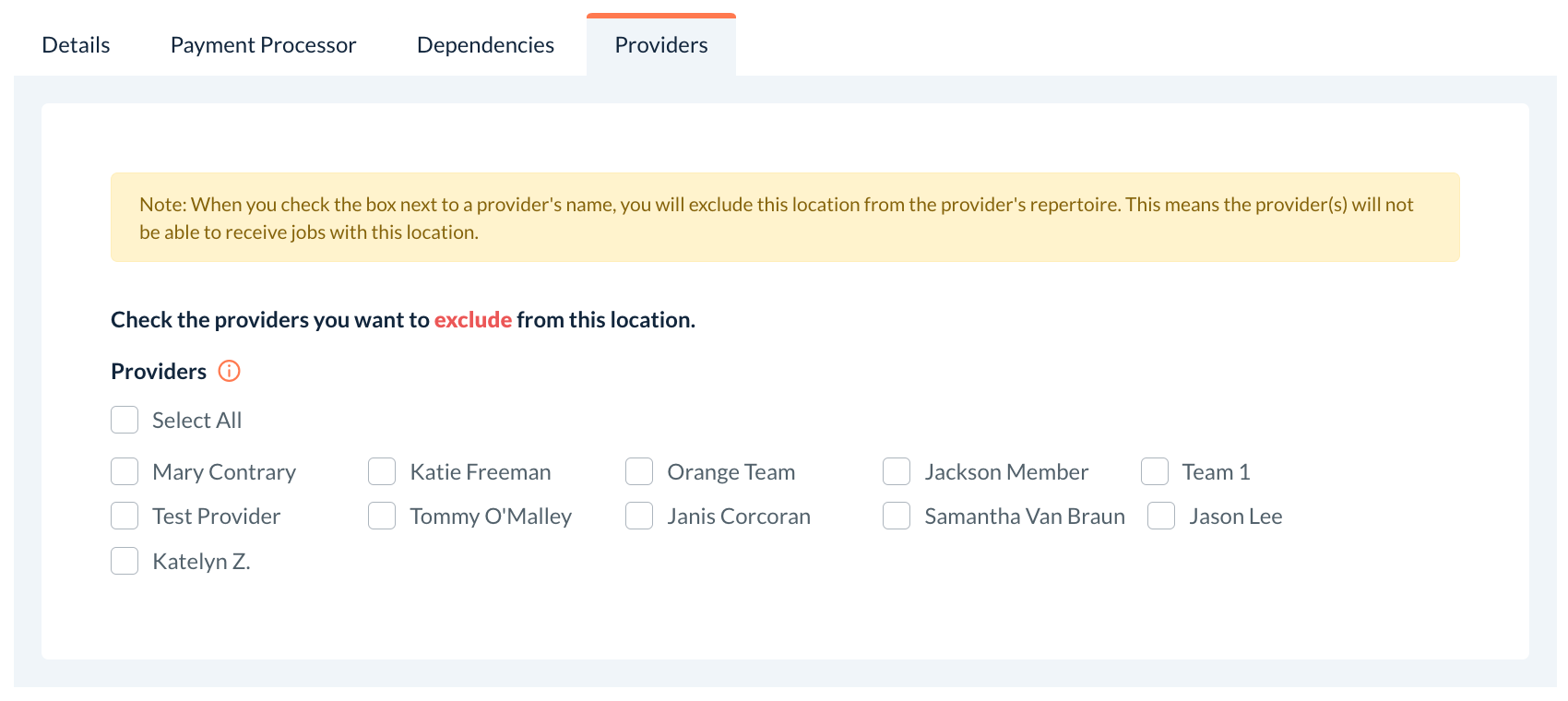Click the Mary Contrary name label
Screen dimensions: 1568x701
tap(224, 472)
